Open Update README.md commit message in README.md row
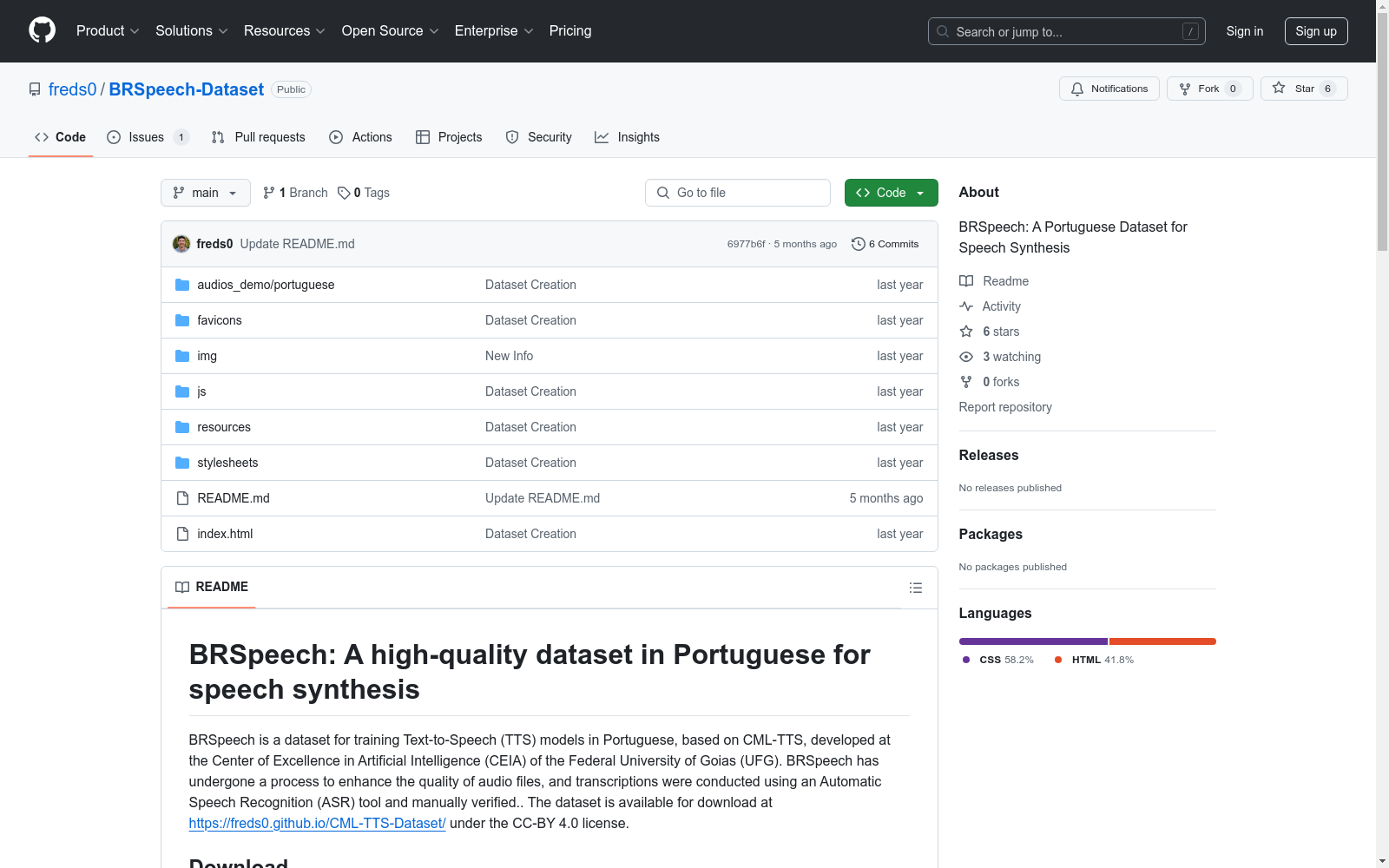Screen dimensions: 1389x868 pyautogui.click(x=543, y=498)
